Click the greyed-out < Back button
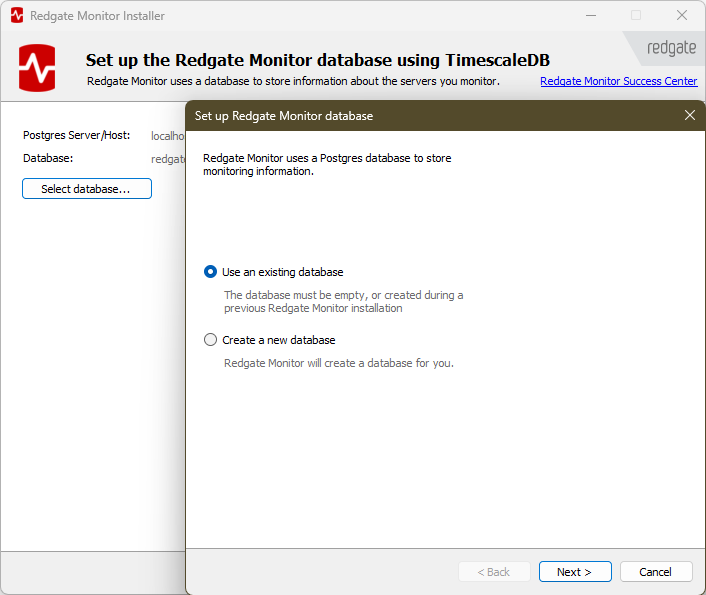706x595 pixels. pyautogui.click(x=494, y=572)
